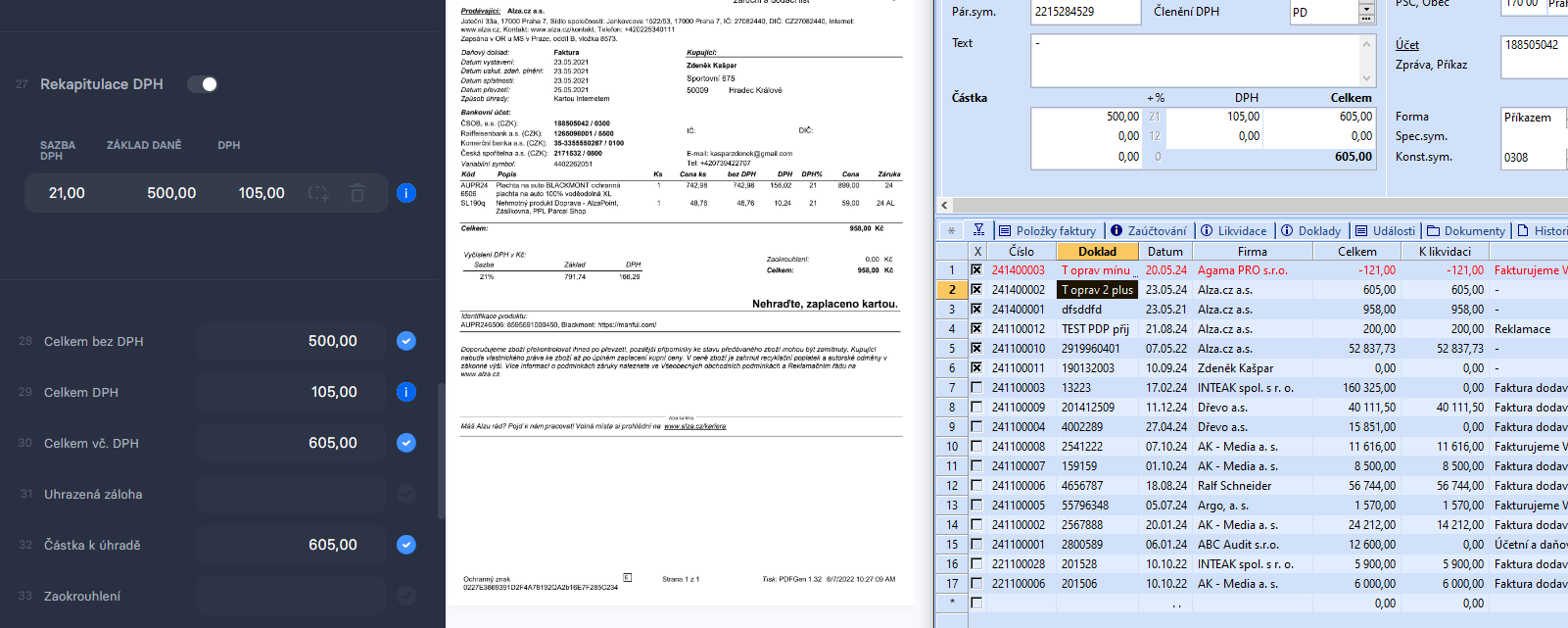The height and width of the screenshot is (628, 1568).
Task: Click the filter funnel icon tab
Action: click(x=978, y=230)
